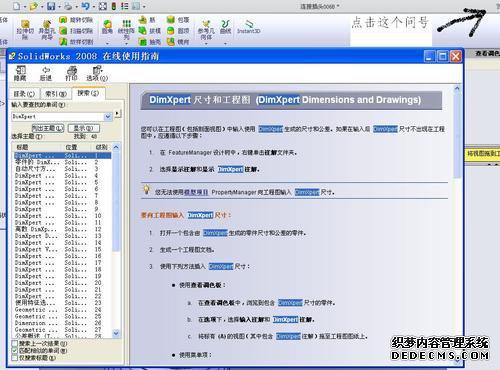The width and height of the screenshot is (500, 370).
Task: Click the 显示 (Display) button
Action: click(84, 128)
